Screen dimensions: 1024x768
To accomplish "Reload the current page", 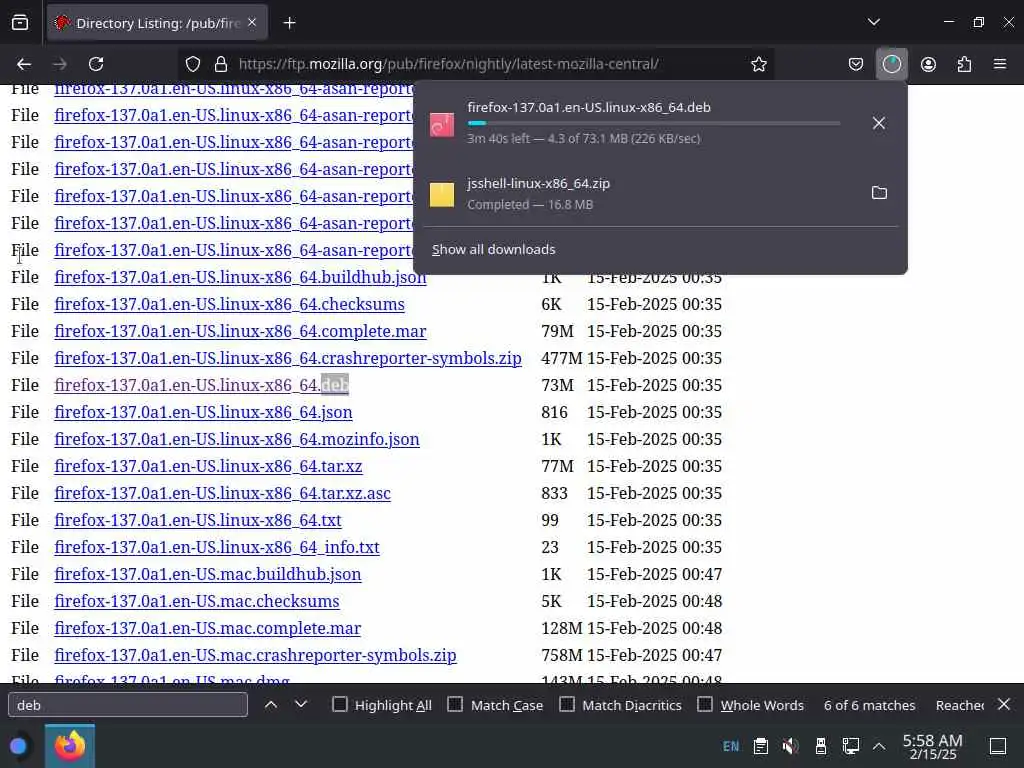I will (x=96, y=64).
